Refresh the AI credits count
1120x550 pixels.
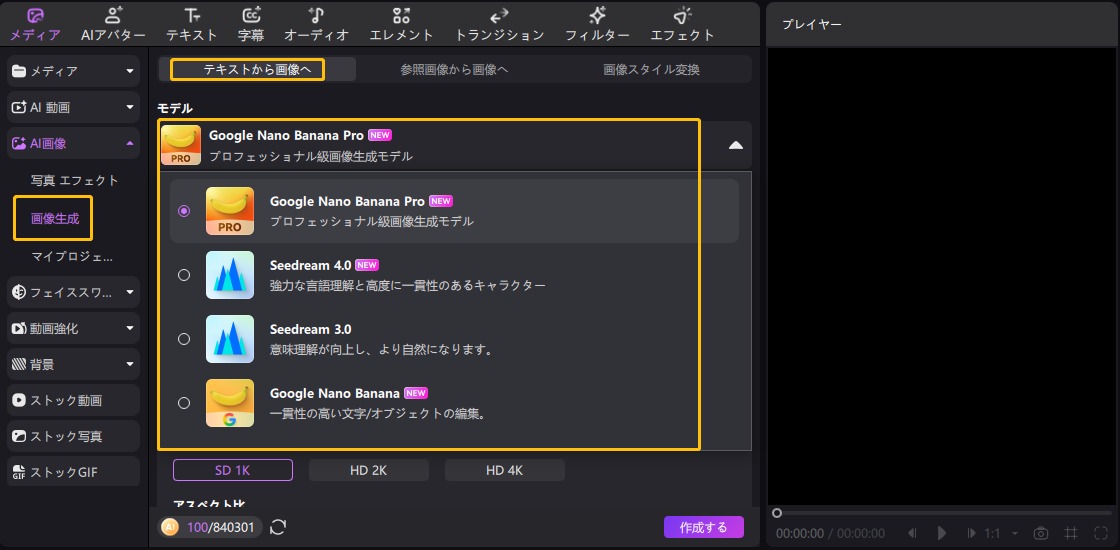coord(279,527)
